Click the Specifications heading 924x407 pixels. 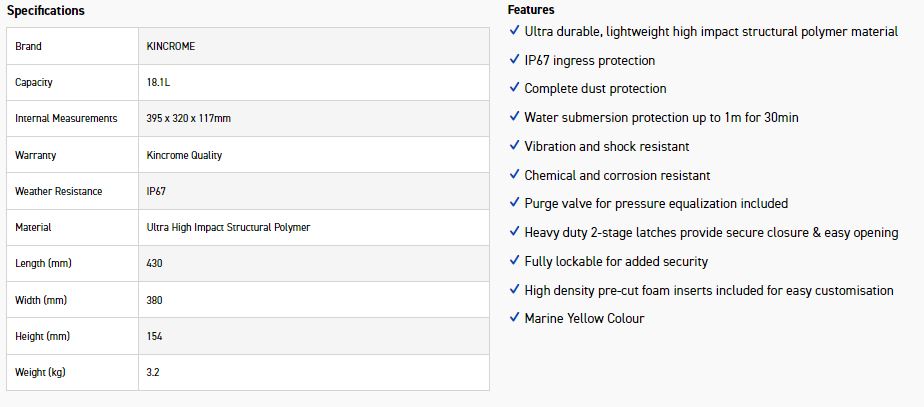tap(46, 11)
